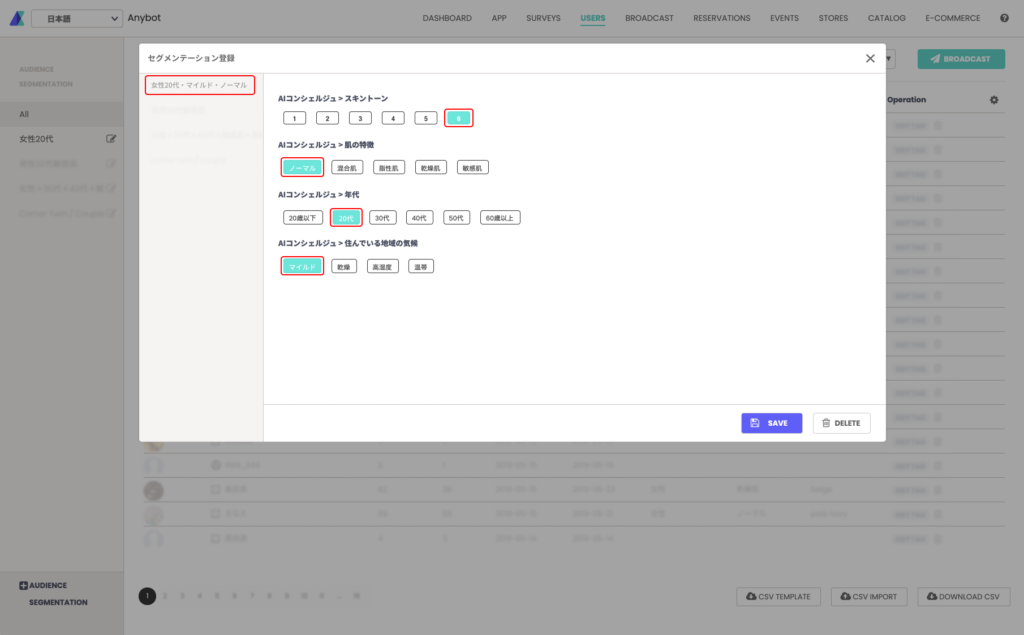
Task: Click the help question mark icon
Action: click(1004, 18)
